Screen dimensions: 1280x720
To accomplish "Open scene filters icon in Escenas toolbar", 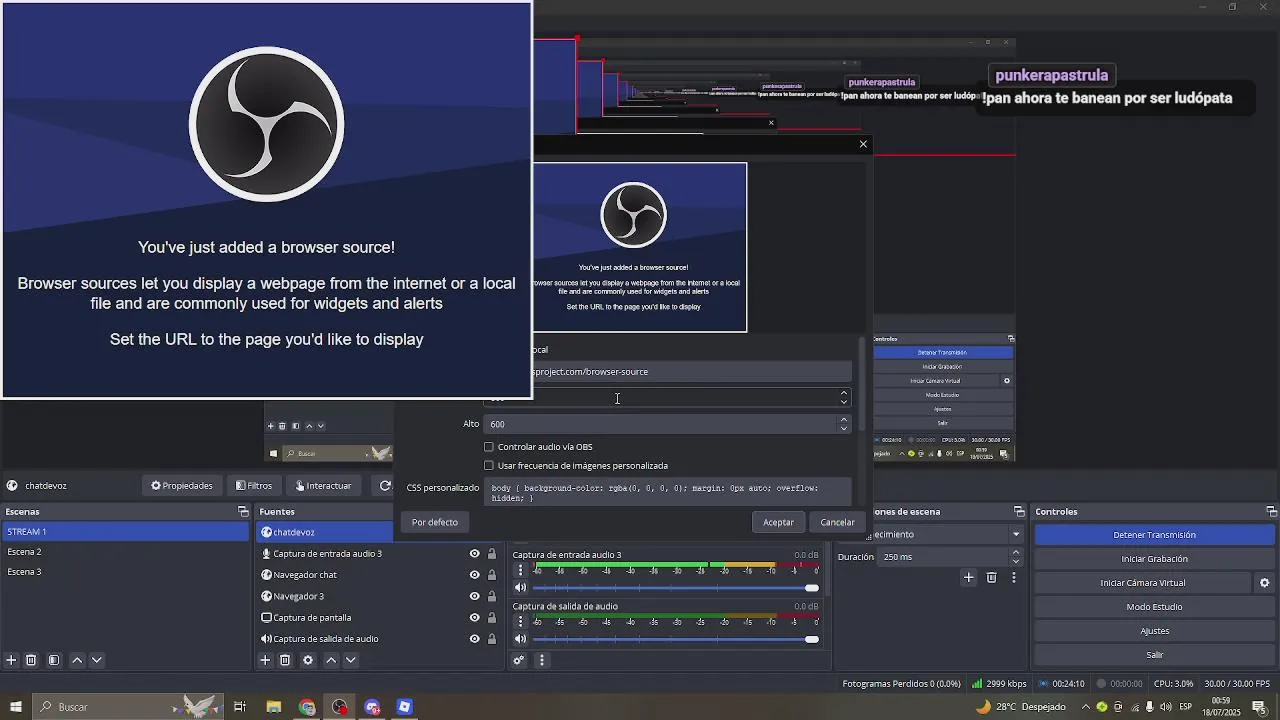I will point(54,660).
